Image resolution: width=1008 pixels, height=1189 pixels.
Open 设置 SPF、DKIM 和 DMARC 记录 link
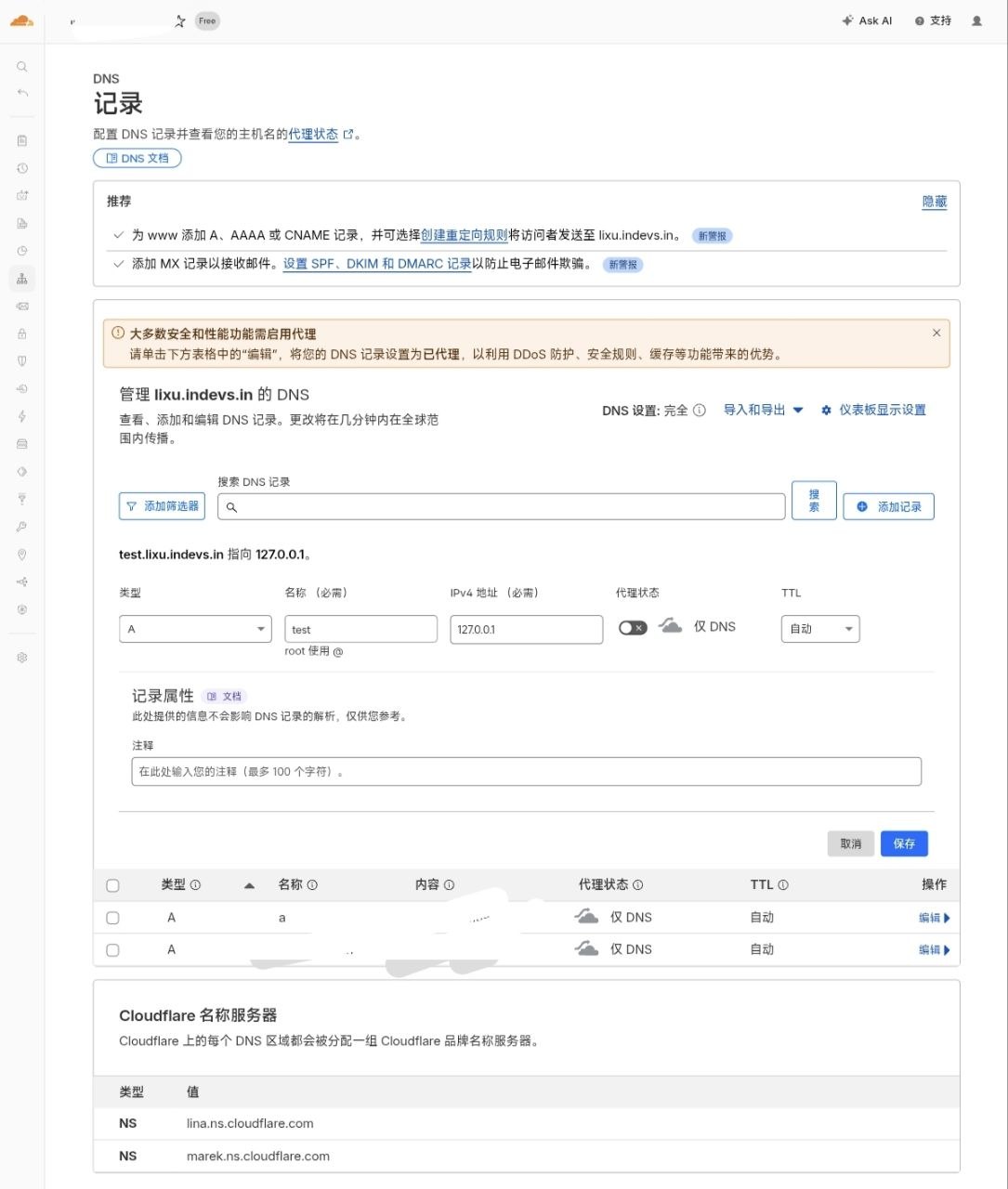point(377,264)
